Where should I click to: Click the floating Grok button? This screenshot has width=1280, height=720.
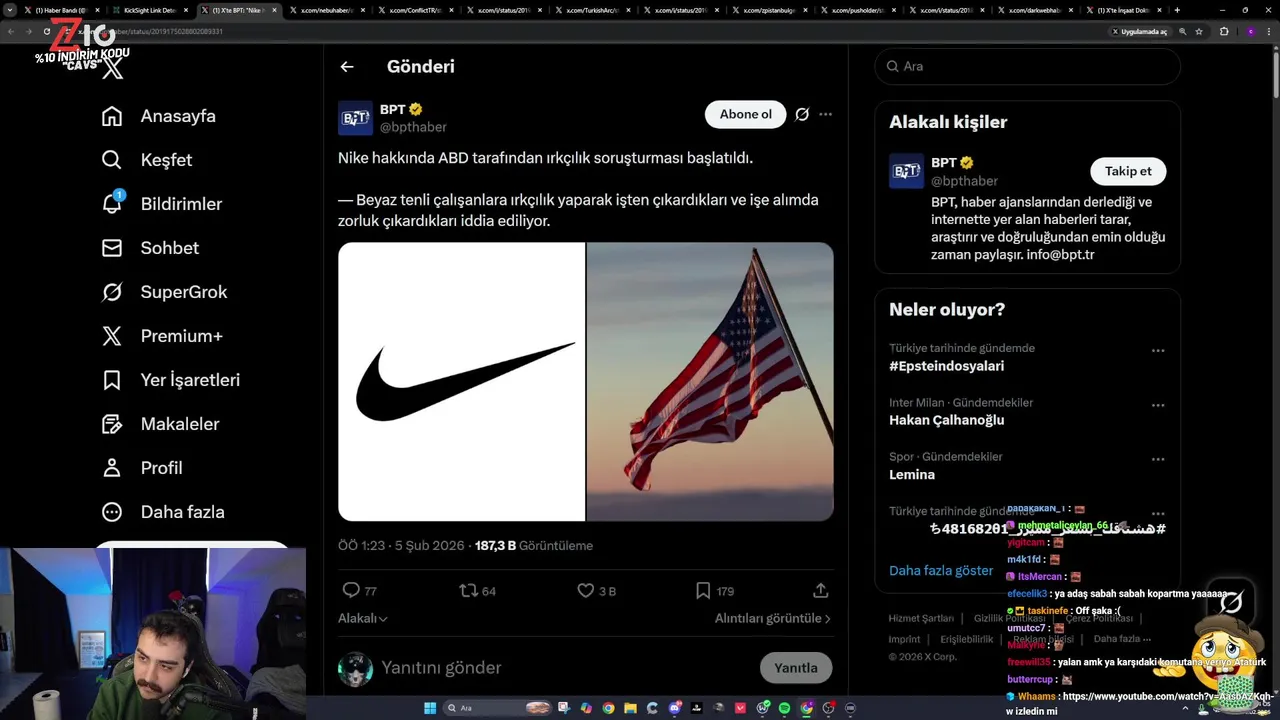[1231, 602]
